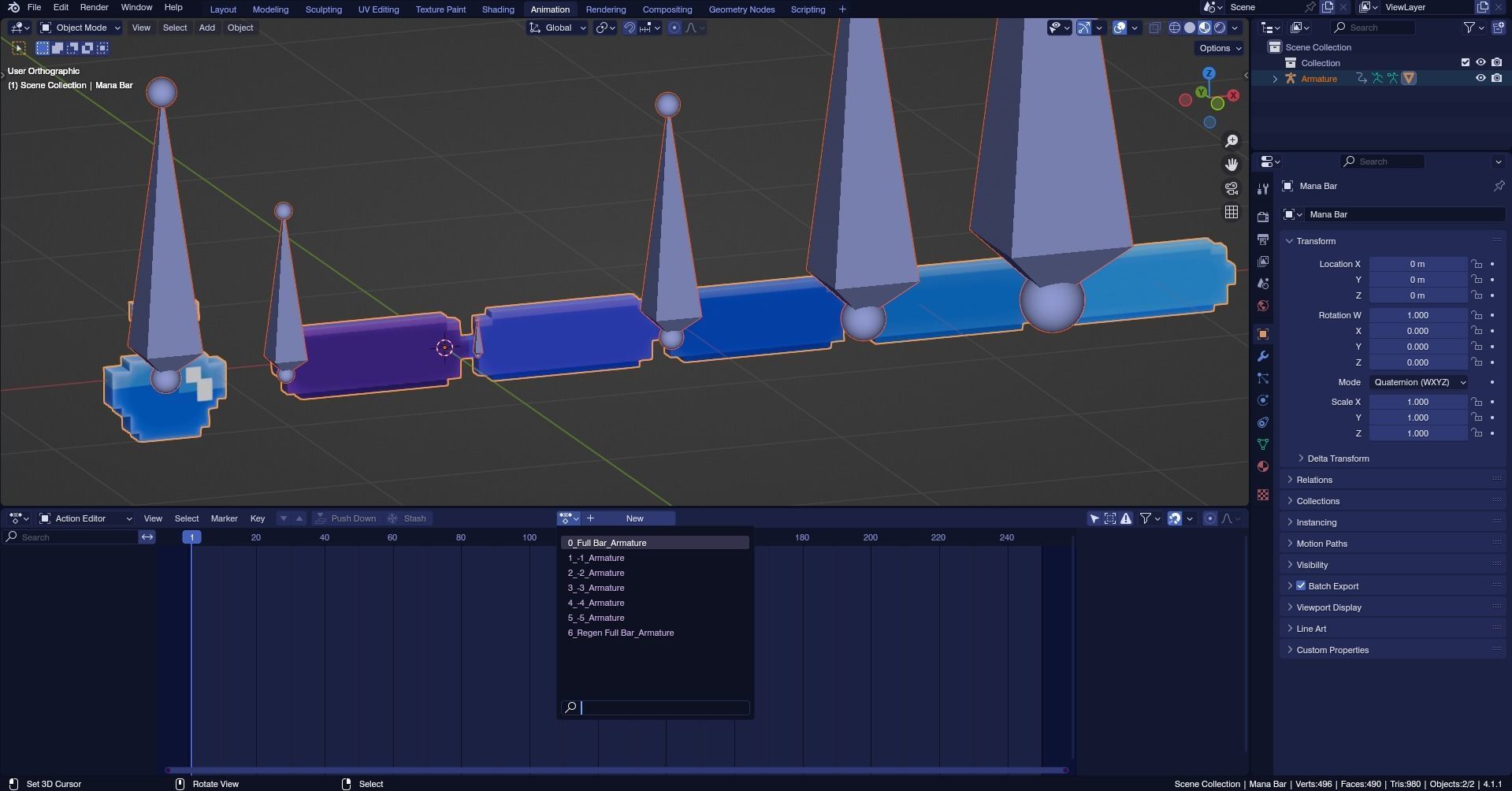Toggle Collection exclude-from-view-layer checkbox
Image resolution: width=1512 pixels, height=791 pixels.
(x=1466, y=62)
